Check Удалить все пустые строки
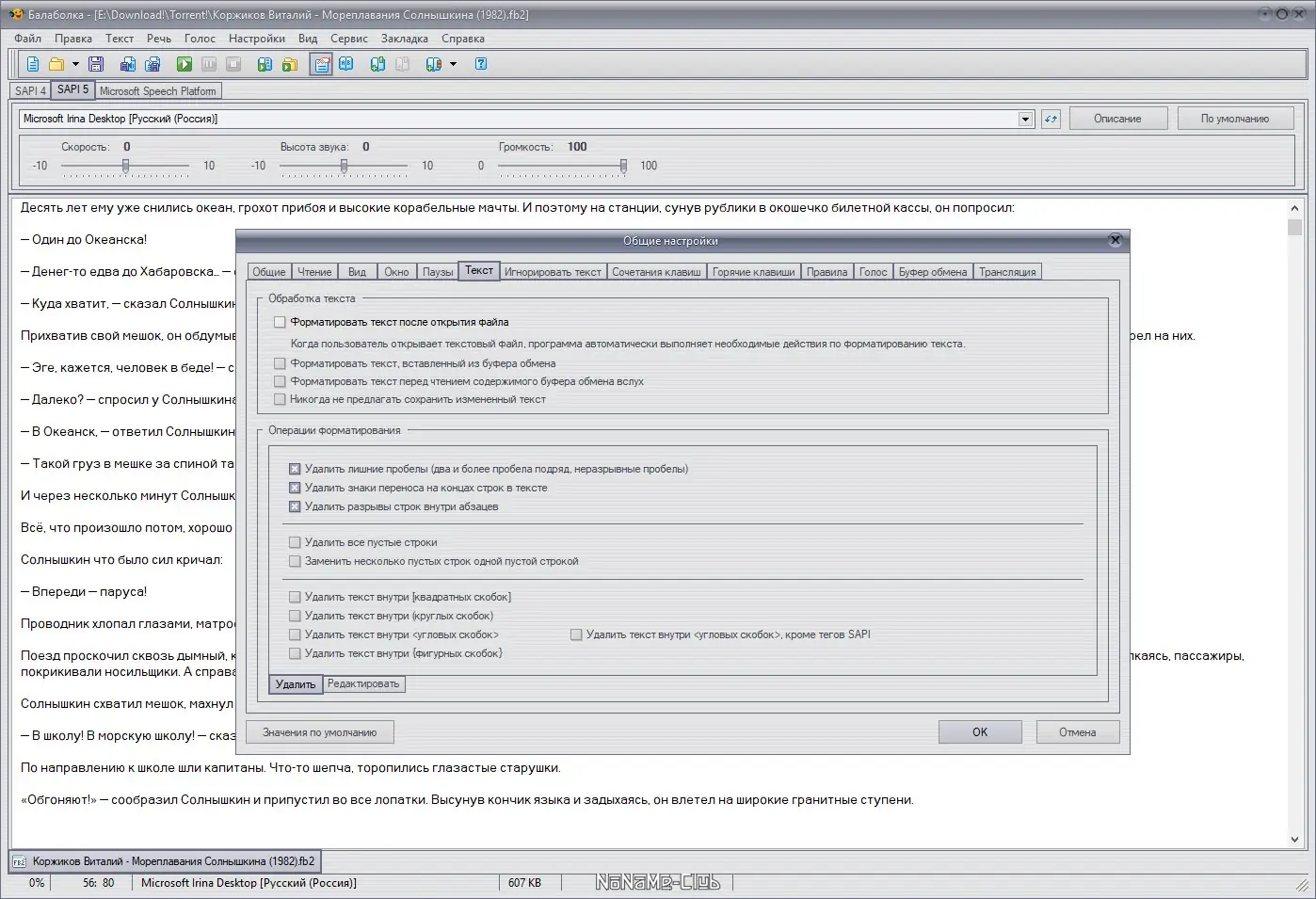The height and width of the screenshot is (899, 1316). tap(295, 542)
